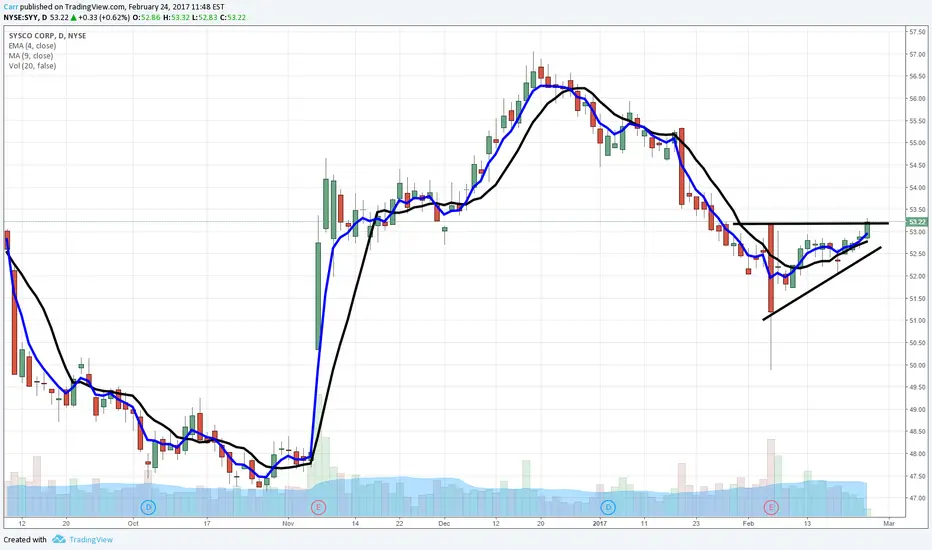The height and width of the screenshot is (550, 932).
Task: Click the 48.00 price axis label
Action: (917, 454)
